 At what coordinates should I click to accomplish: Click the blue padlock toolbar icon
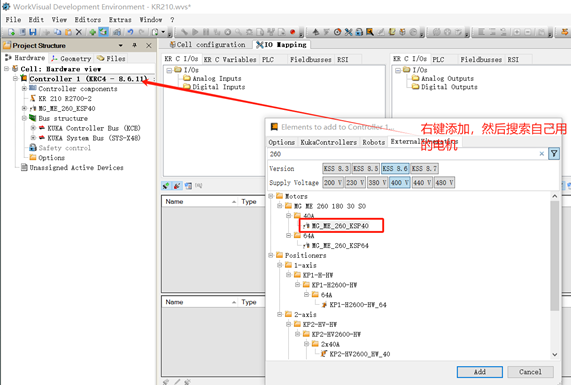[359, 32]
